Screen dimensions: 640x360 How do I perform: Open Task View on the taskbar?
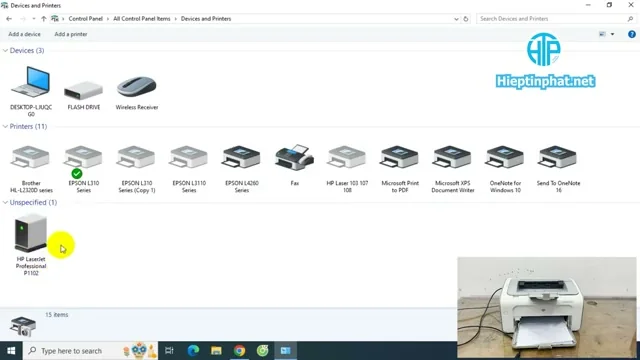169,351
